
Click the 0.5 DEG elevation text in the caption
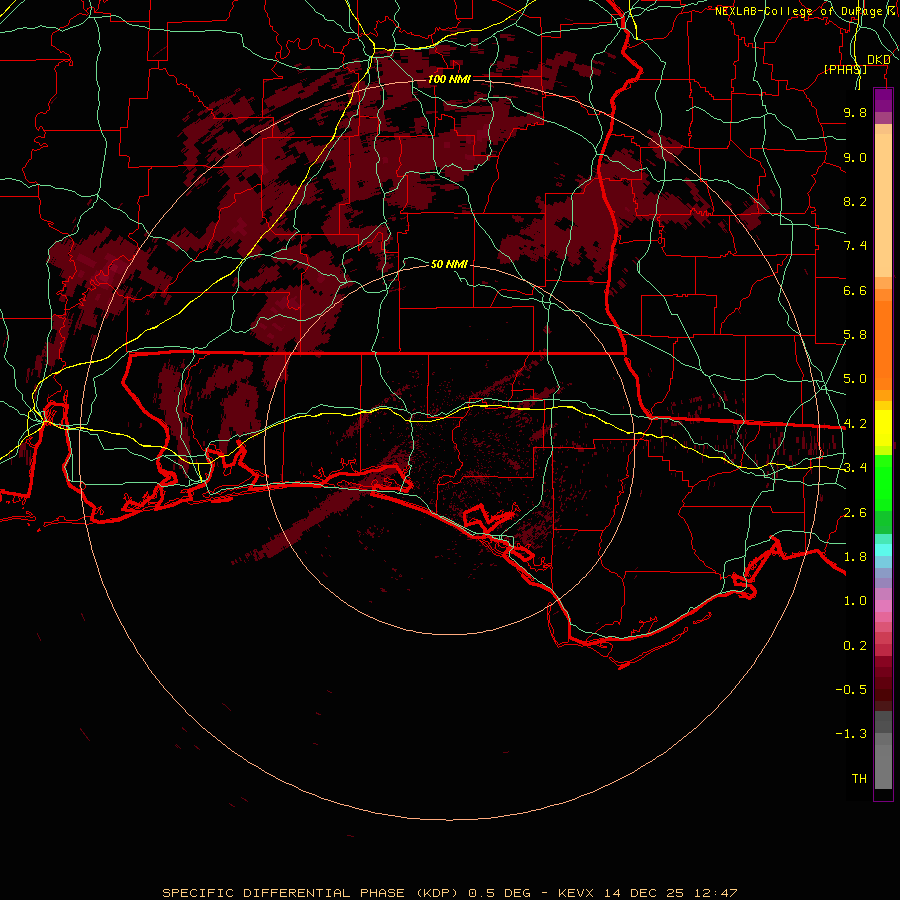tap(498, 893)
